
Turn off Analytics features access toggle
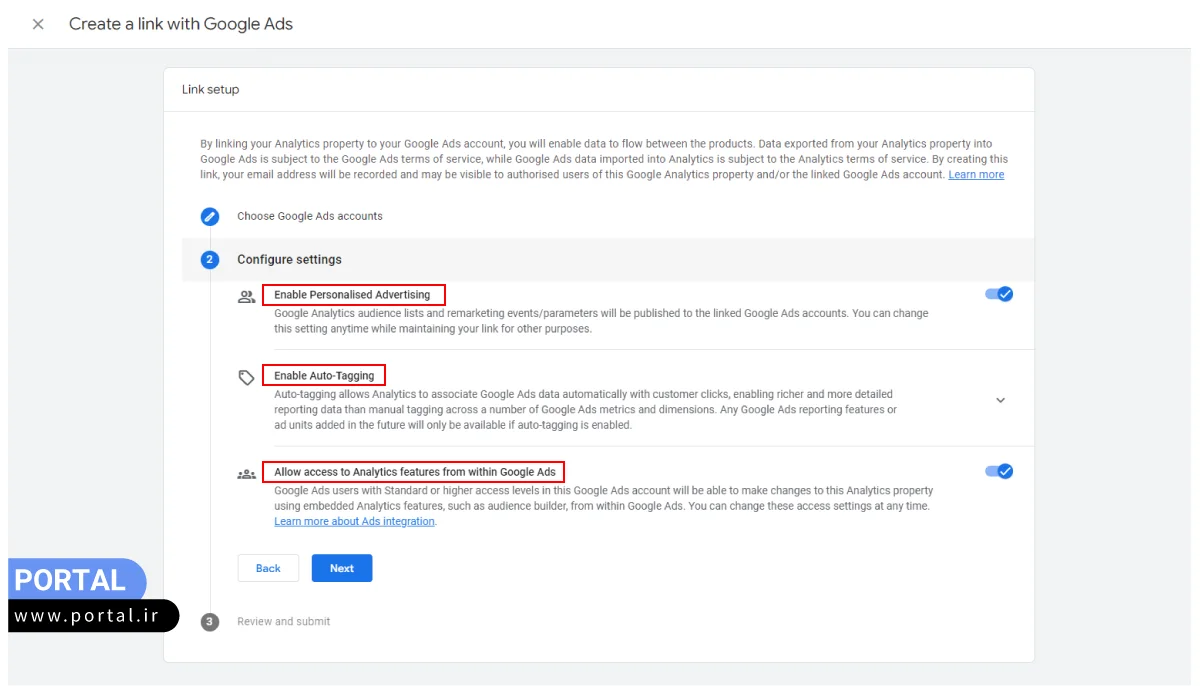[x=999, y=471]
